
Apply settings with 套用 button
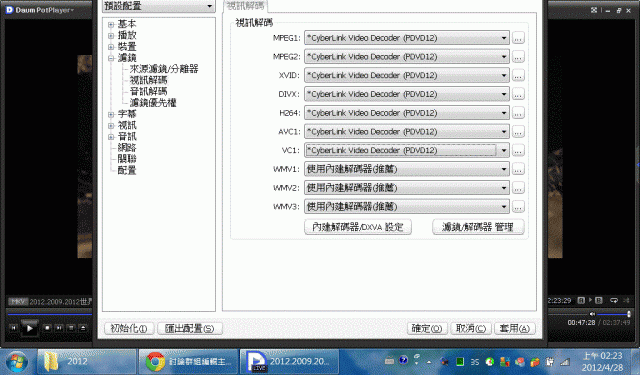[515, 328]
